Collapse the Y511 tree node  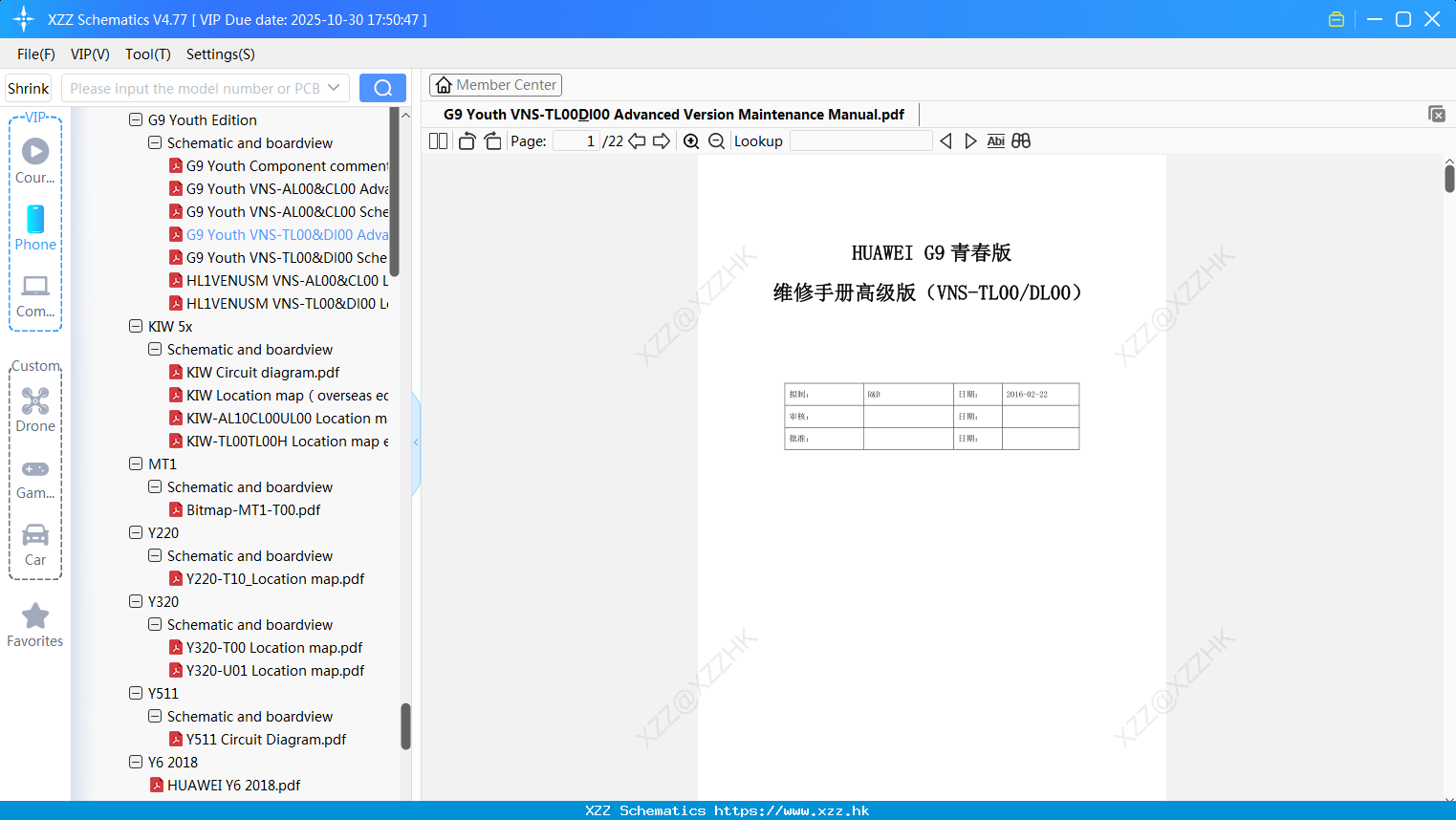(x=136, y=693)
